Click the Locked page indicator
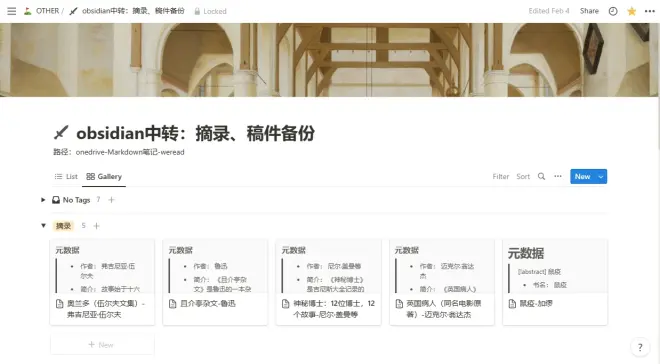The height and width of the screenshot is (364, 660). pos(210,11)
